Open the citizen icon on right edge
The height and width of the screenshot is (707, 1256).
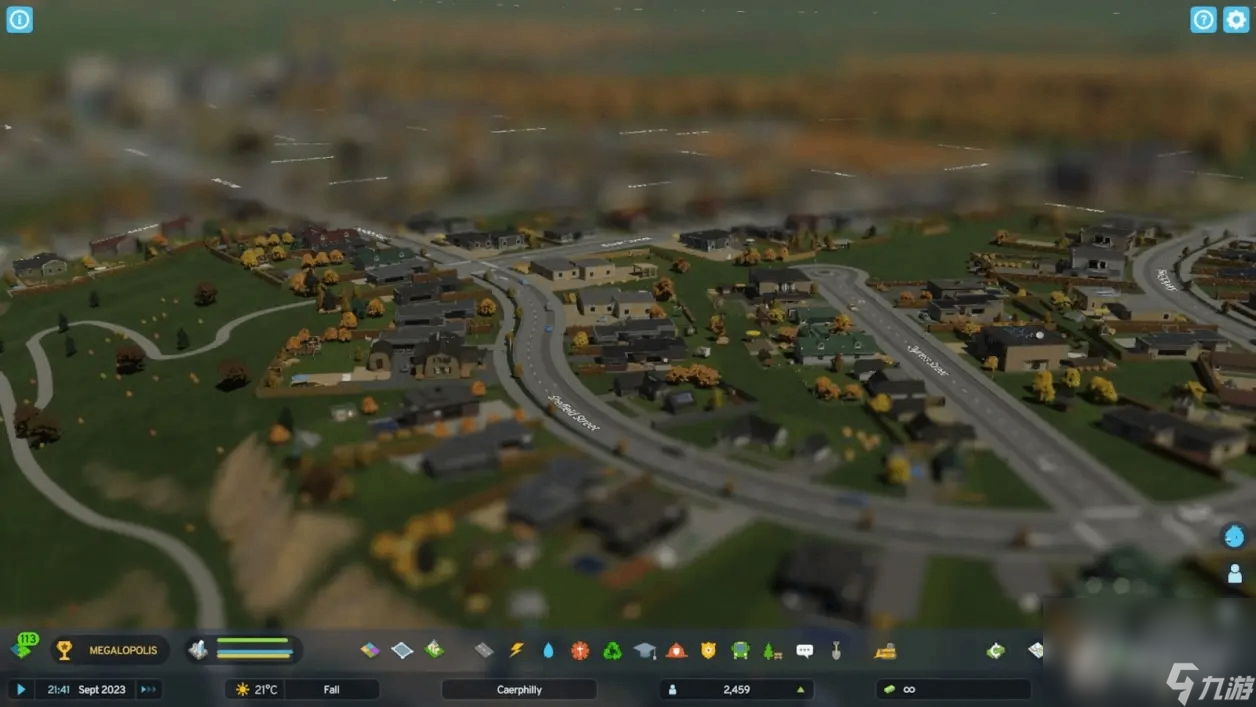click(x=1234, y=574)
